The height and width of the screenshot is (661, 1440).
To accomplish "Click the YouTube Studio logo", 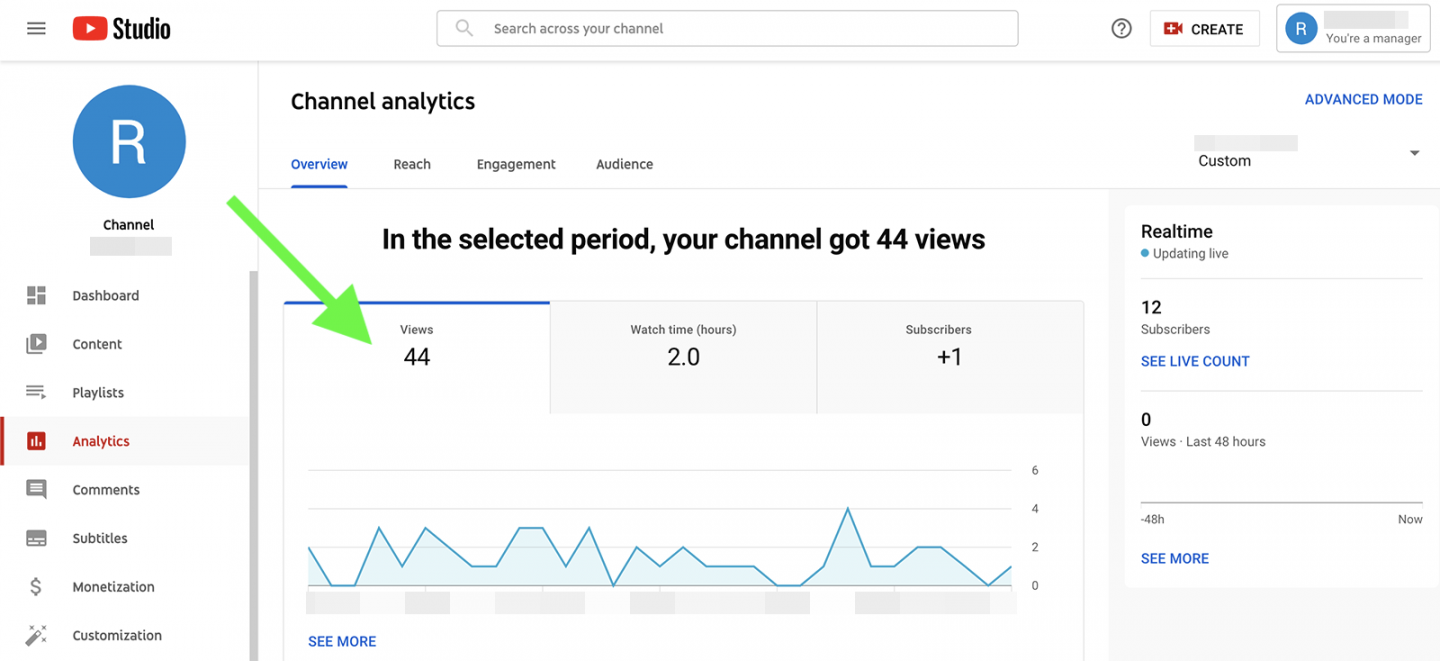I will pos(120,28).
